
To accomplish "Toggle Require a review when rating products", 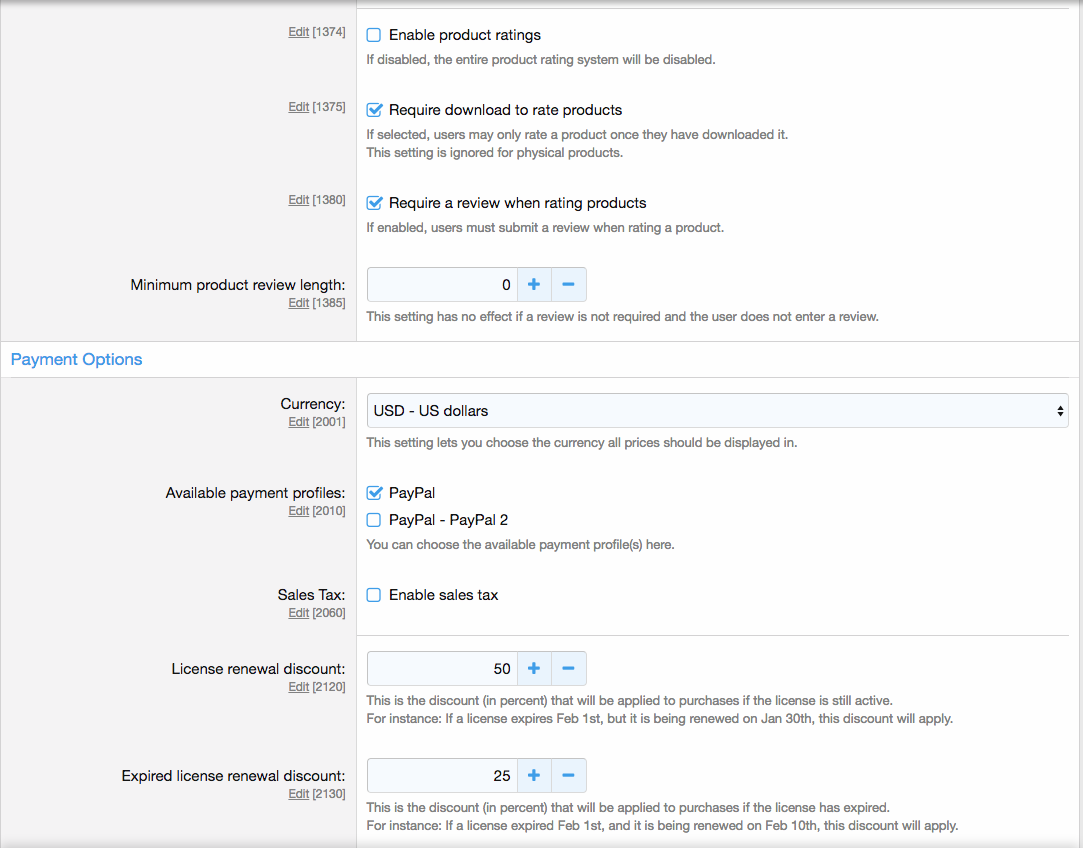I will click(374, 203).
